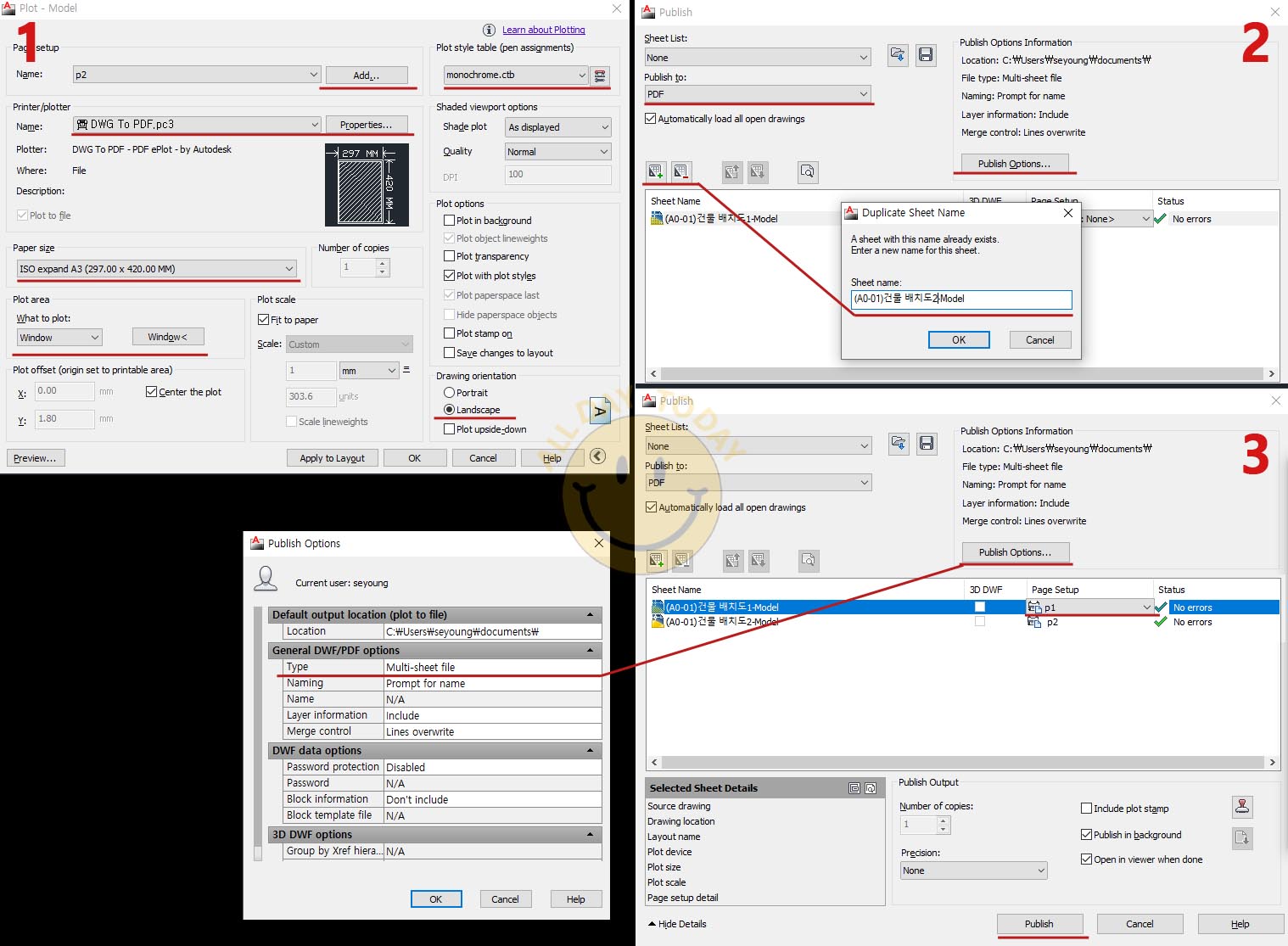Enable Plot transparency checkbox

tap(450, 256)
